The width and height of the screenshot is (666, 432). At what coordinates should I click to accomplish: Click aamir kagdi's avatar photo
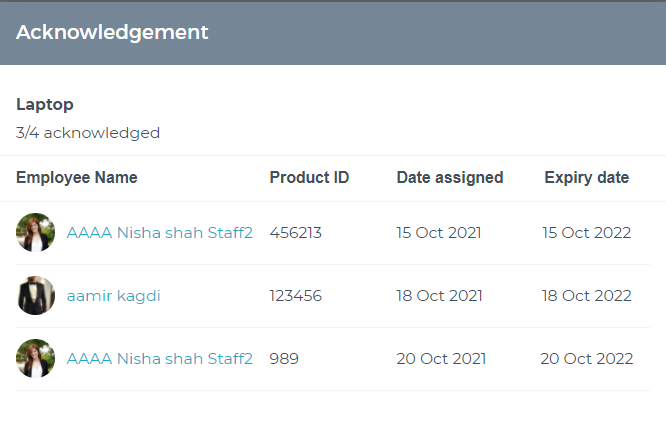click(36, 295)
